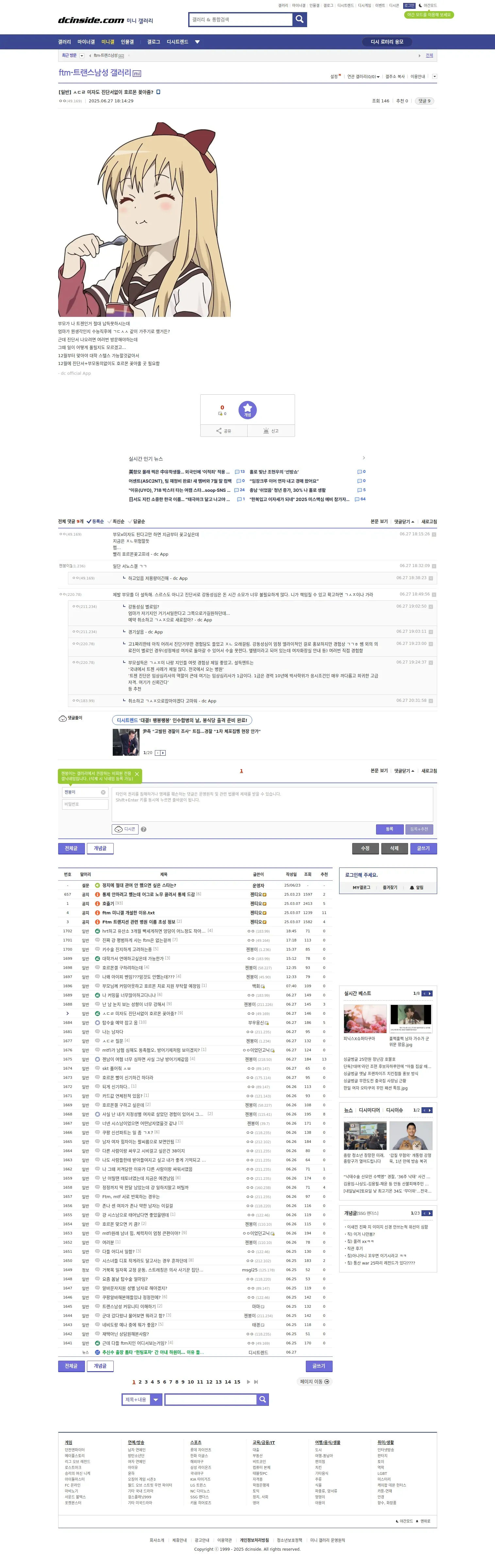Image resolution: width=495 pixels, height=1568 pixels.
Task: Click the dcinside.com logo
Action: (91, 20)
